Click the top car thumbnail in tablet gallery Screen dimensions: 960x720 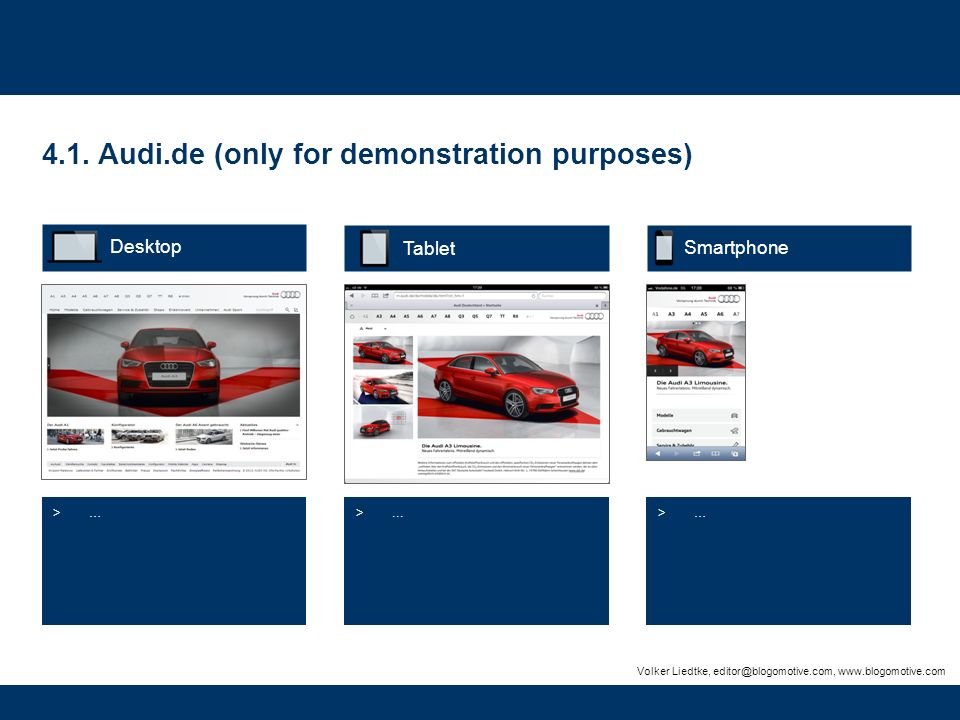click(x=383, y=352)
